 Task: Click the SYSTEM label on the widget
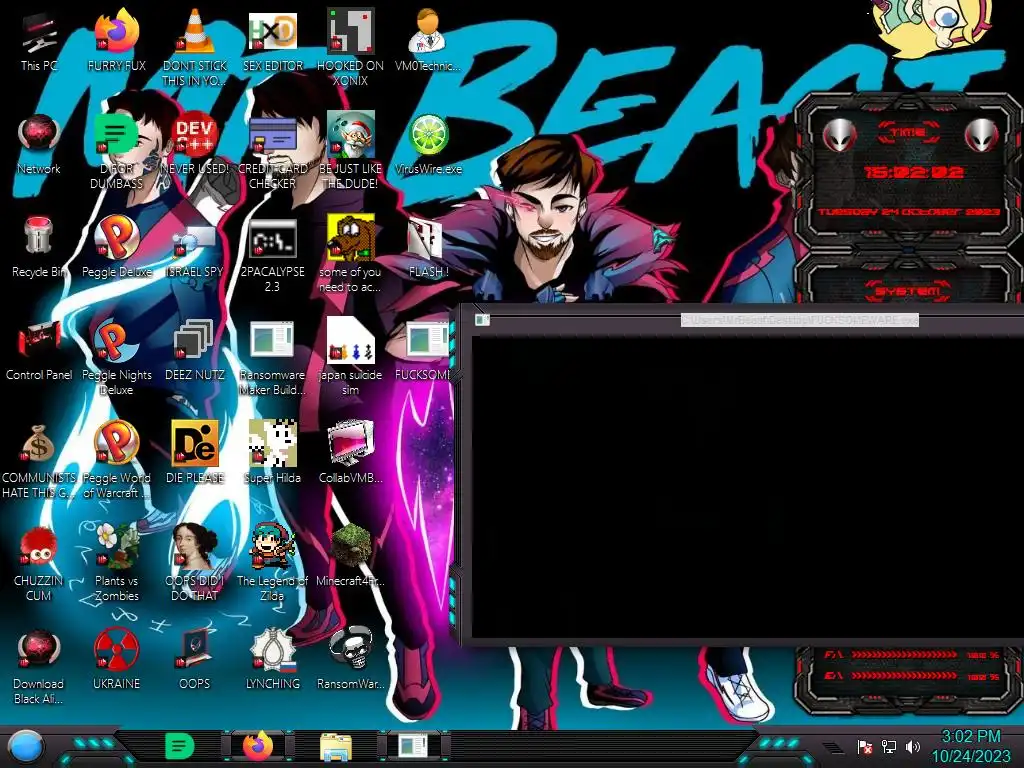908,291
